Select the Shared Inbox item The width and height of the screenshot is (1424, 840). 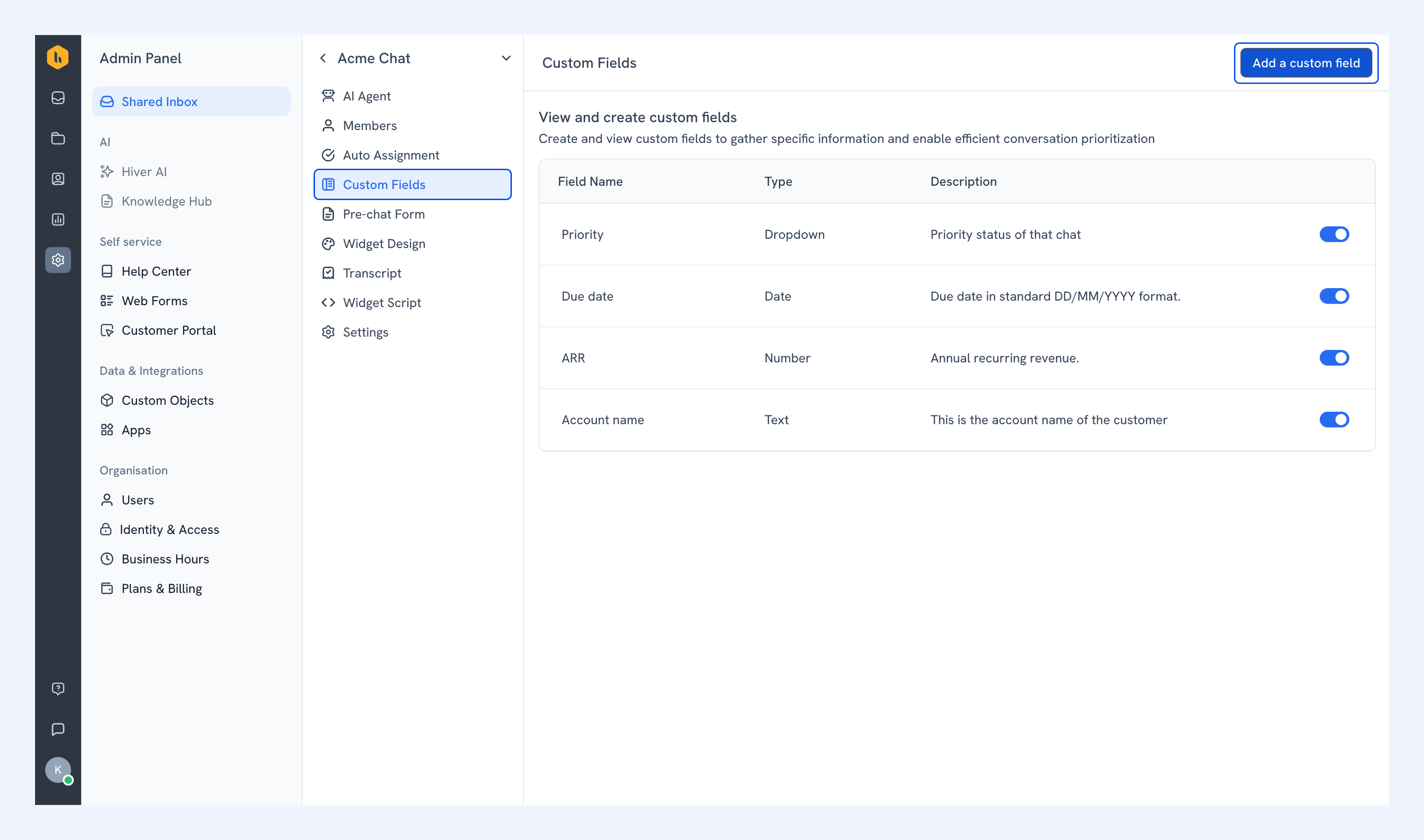(x=191, y=101)
